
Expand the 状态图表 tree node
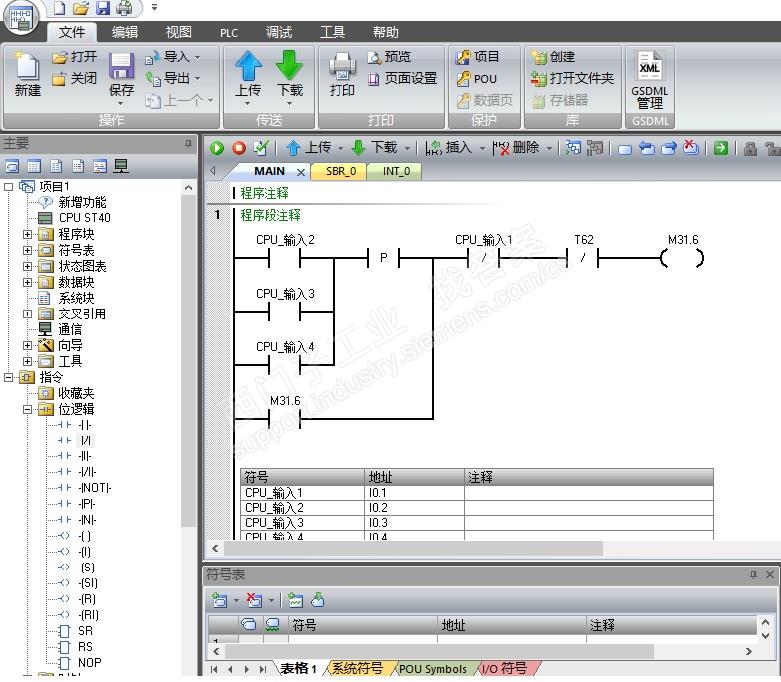pyautogui.click(x=27, y=266)
